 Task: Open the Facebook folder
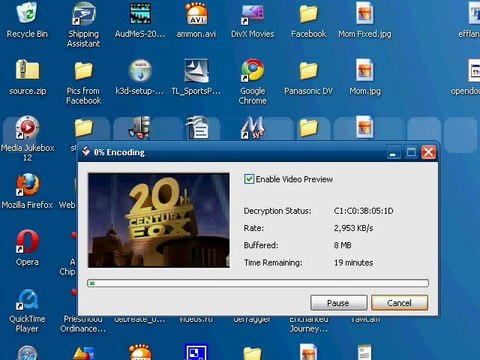point(309,20)
